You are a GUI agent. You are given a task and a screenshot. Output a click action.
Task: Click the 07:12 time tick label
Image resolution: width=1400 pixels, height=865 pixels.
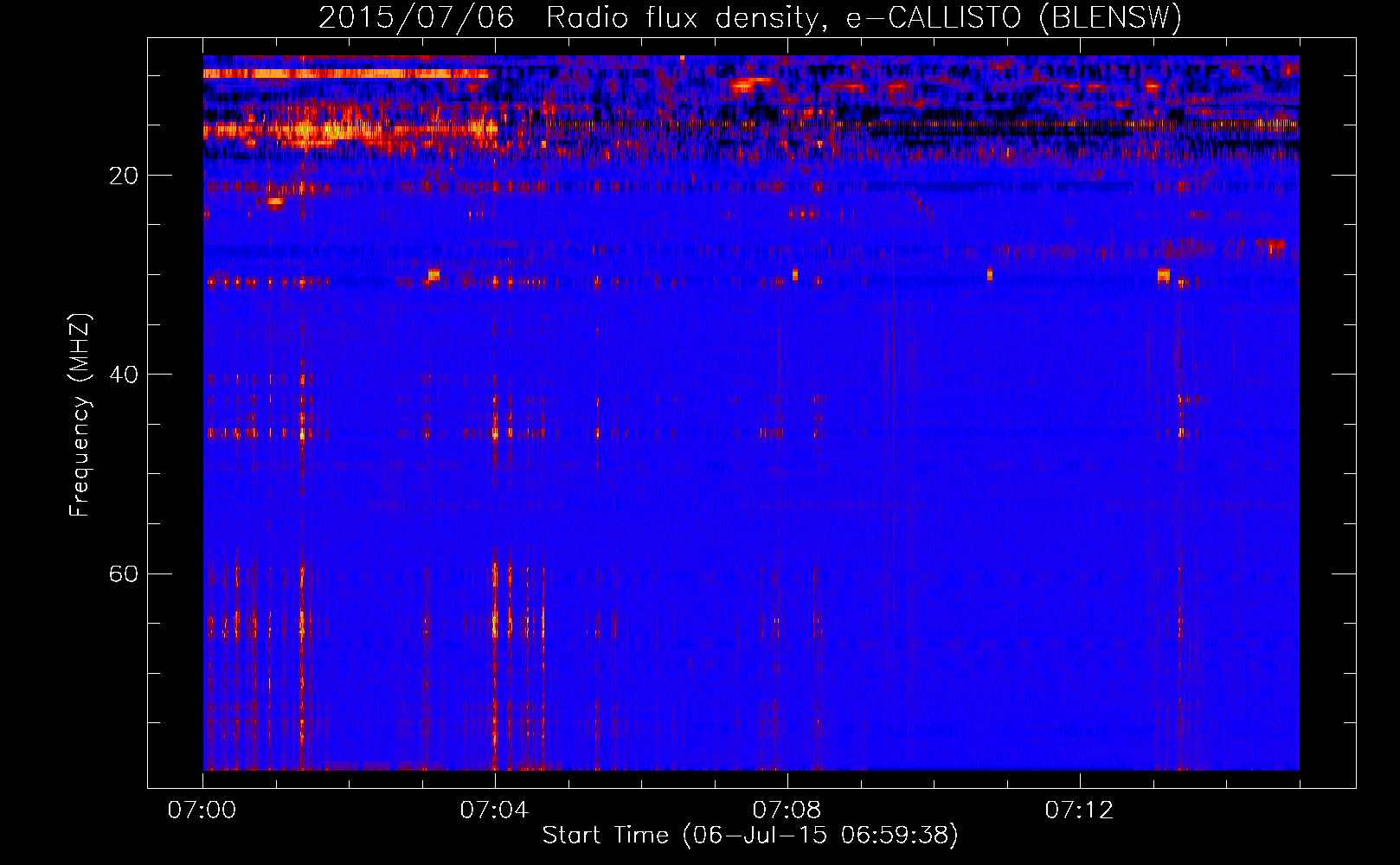1079,811
